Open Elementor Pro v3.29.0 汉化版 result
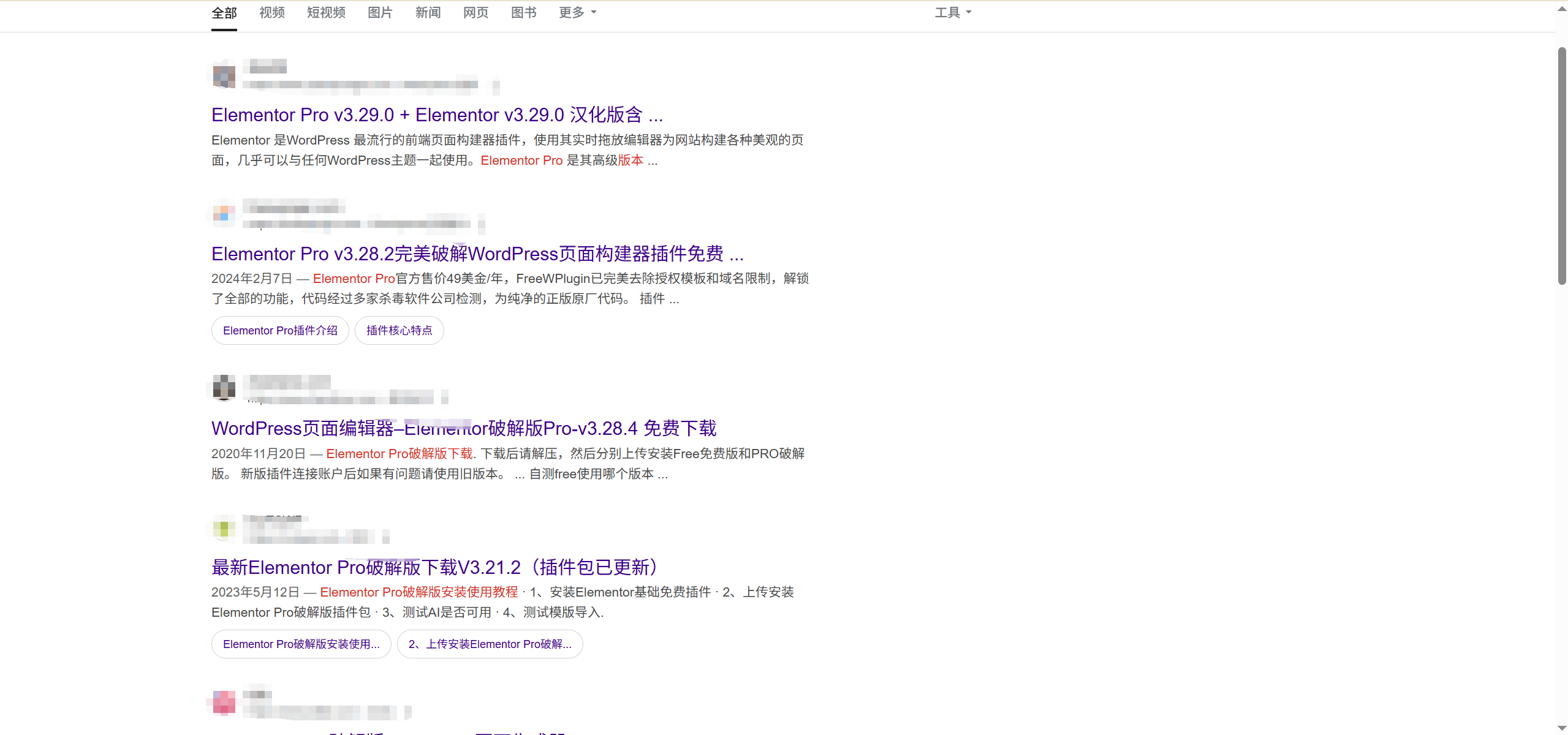Image resolution: width=1568 pixels, height=735 pixels. (437, 115)
